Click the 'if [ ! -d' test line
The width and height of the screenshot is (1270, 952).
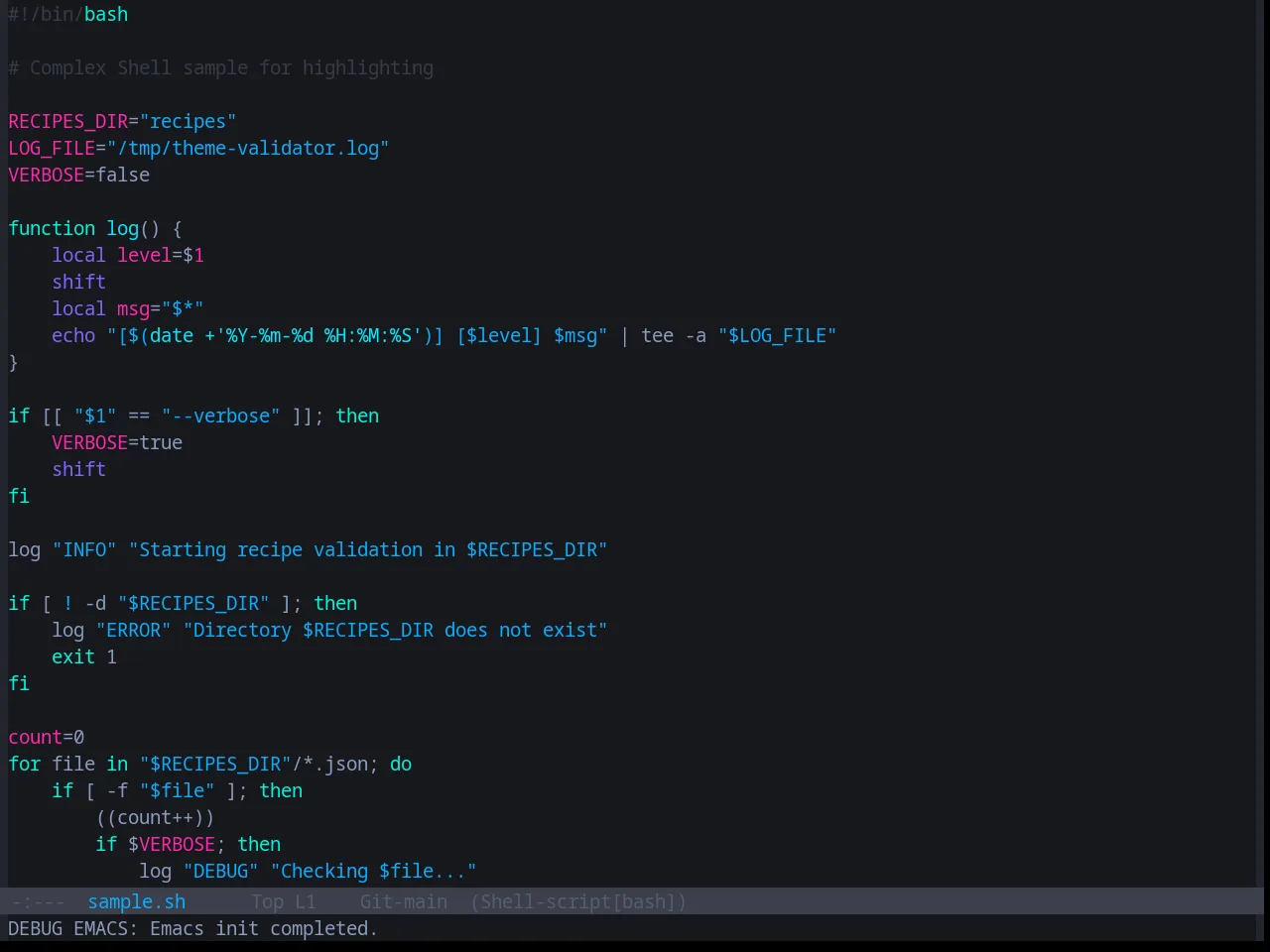183,603
